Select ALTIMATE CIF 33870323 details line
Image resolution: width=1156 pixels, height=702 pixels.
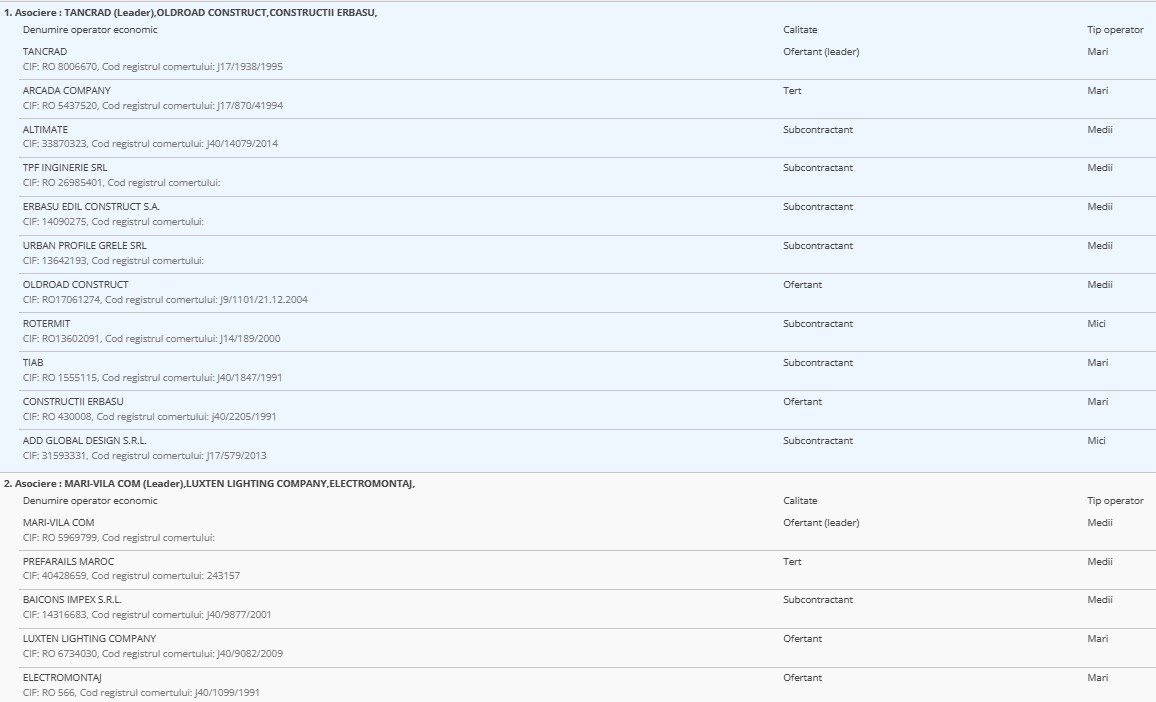(150, 145)
